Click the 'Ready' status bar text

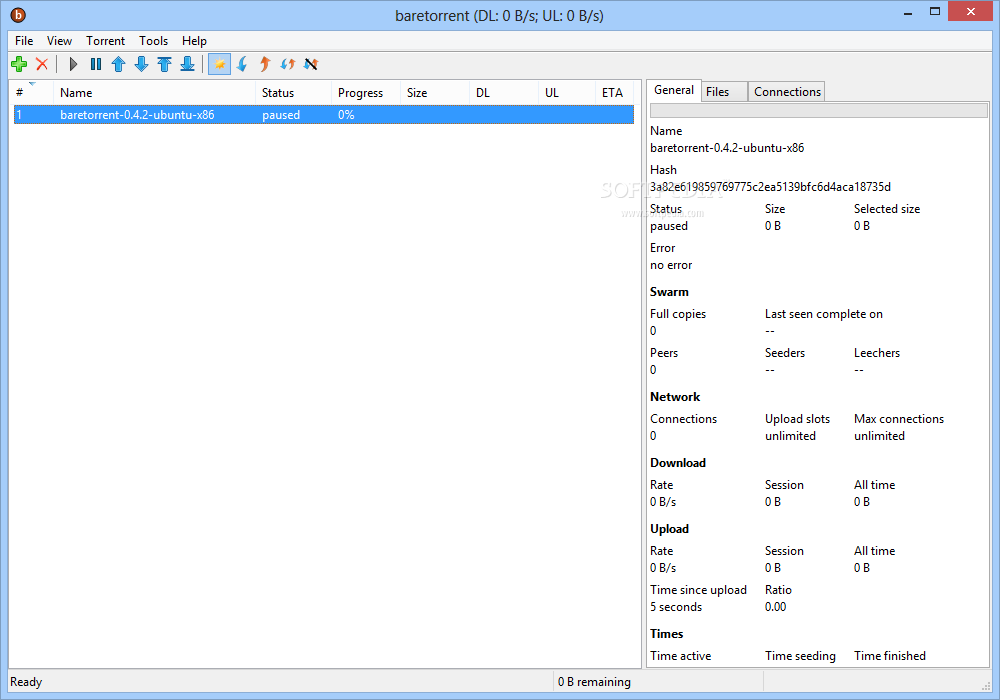click(26, 682)
